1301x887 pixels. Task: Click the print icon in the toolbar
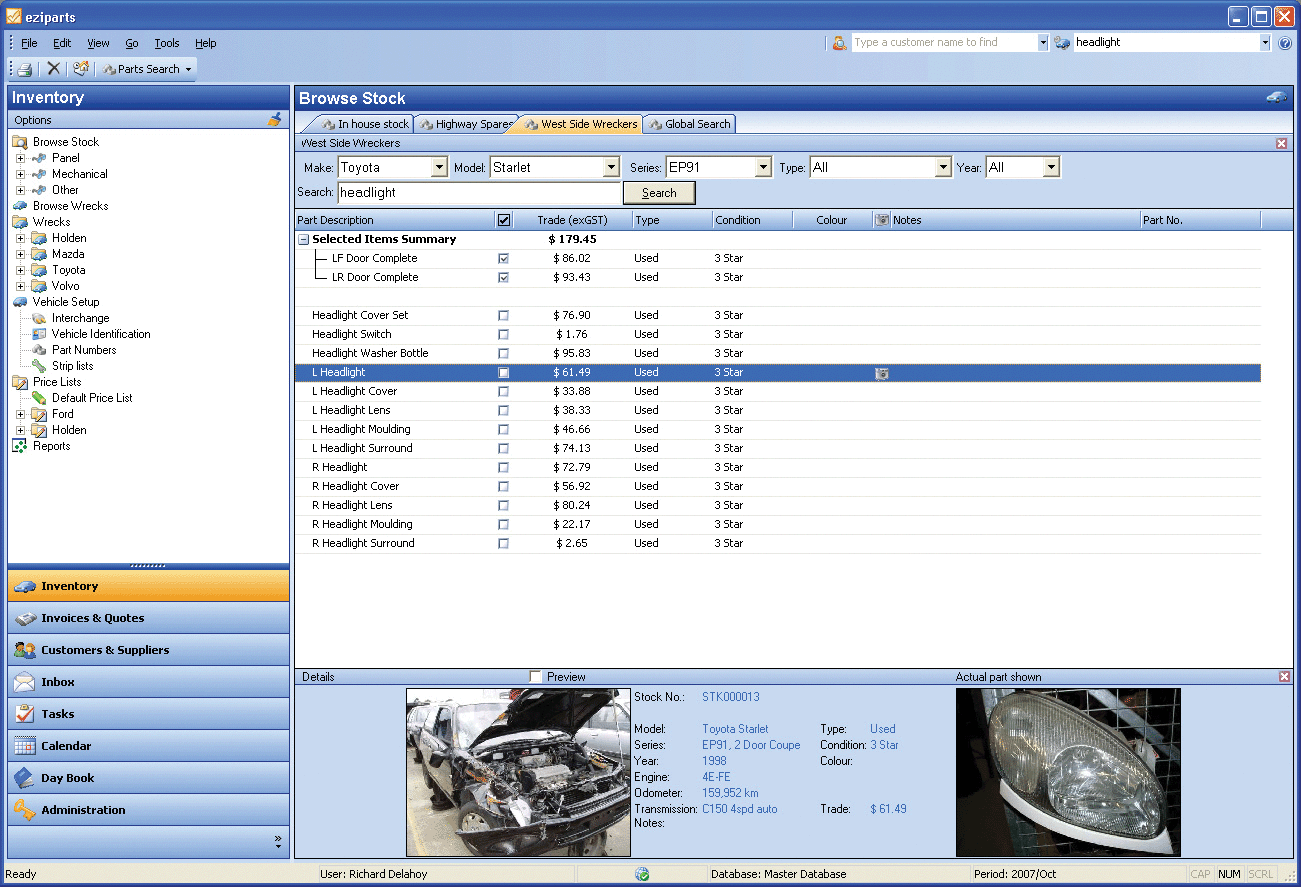(x=25, y=69)
